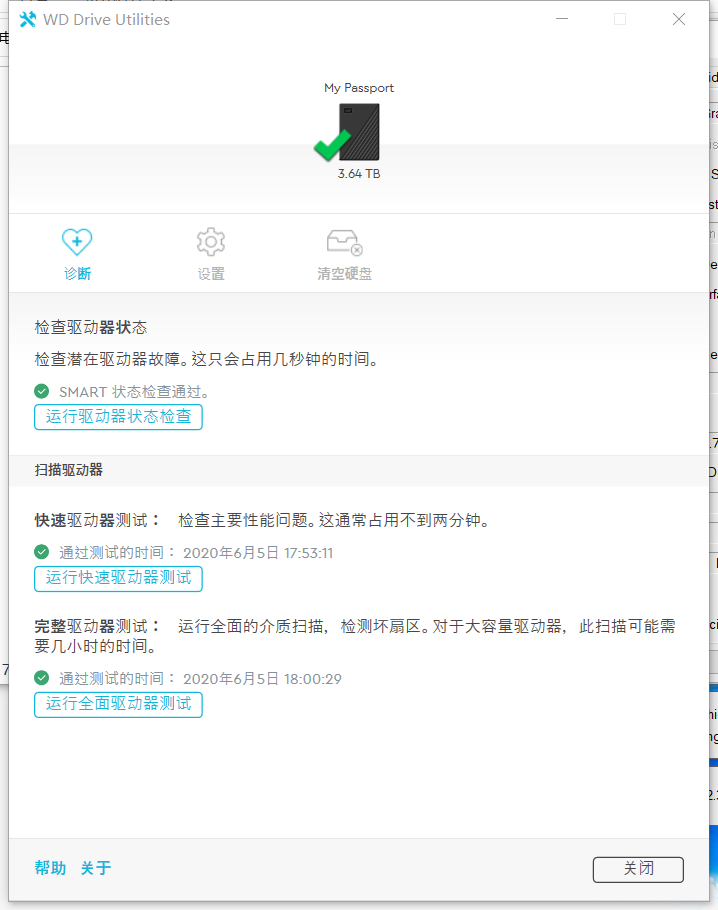Start 运行快速驱动器测试
718x910 pixels.
pyautogui.click(x=118, y=578)
